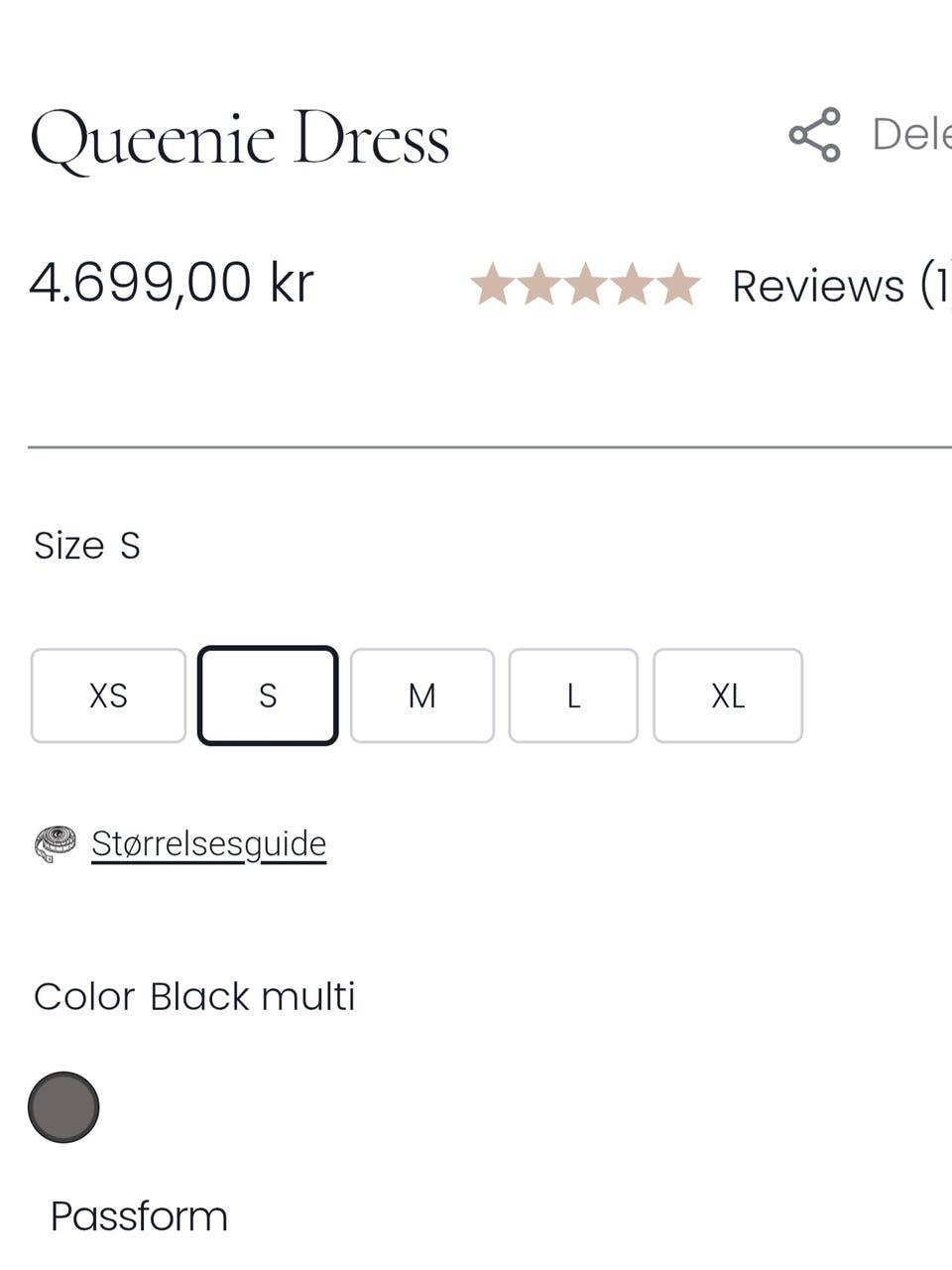Open the Reviews link
This screenshot has width=952, height=1270.
point(841,286)
